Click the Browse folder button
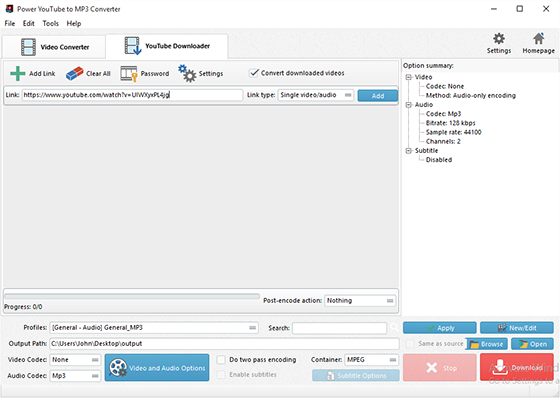560x398 pixels. click(x=486, y=344)
